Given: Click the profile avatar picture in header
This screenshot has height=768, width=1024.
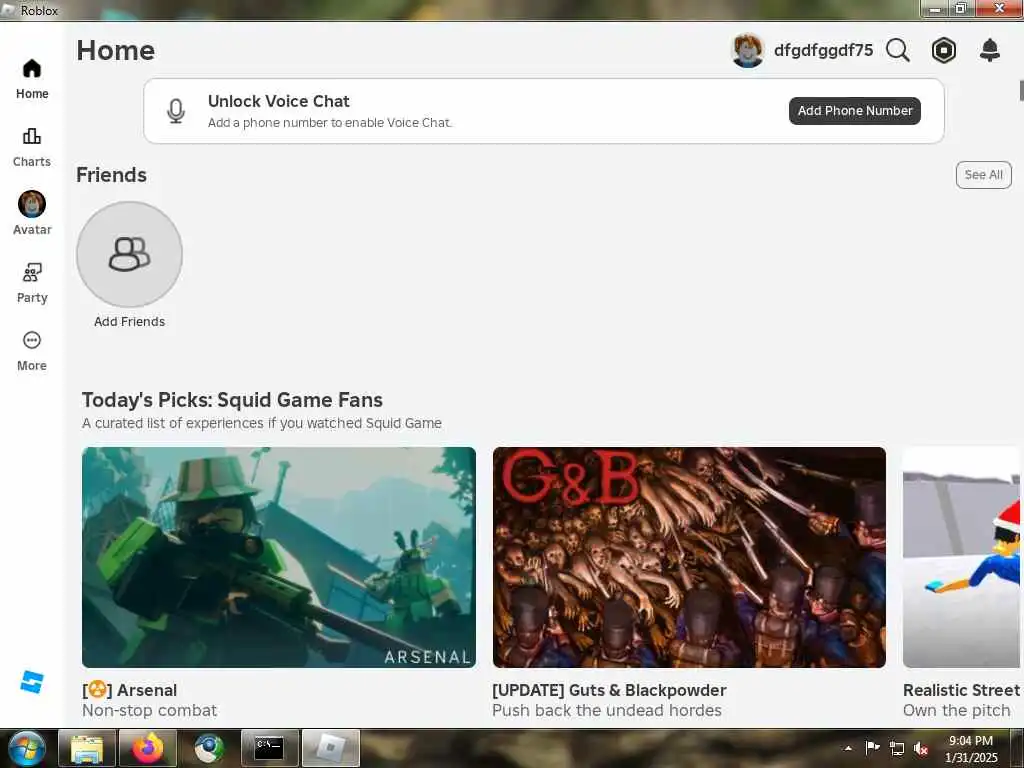Looking at the screenshot, I should point(748,50).
